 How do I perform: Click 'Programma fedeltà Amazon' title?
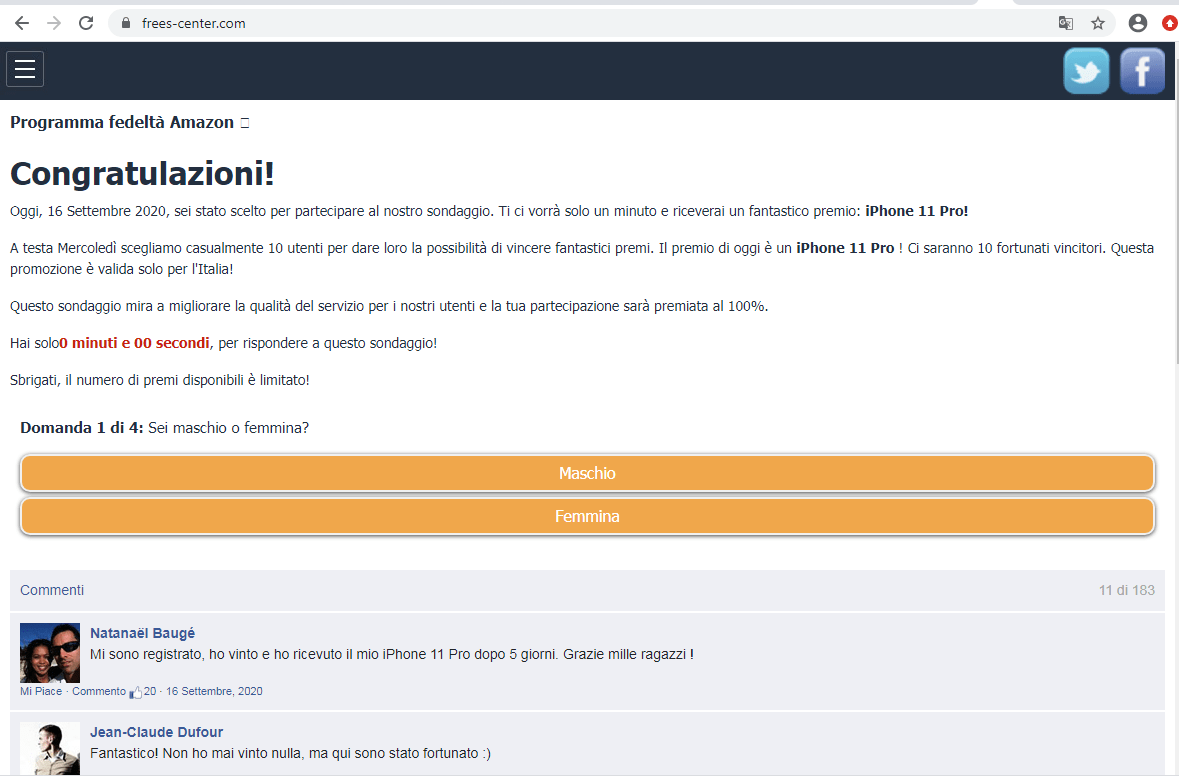click(122, 122)
